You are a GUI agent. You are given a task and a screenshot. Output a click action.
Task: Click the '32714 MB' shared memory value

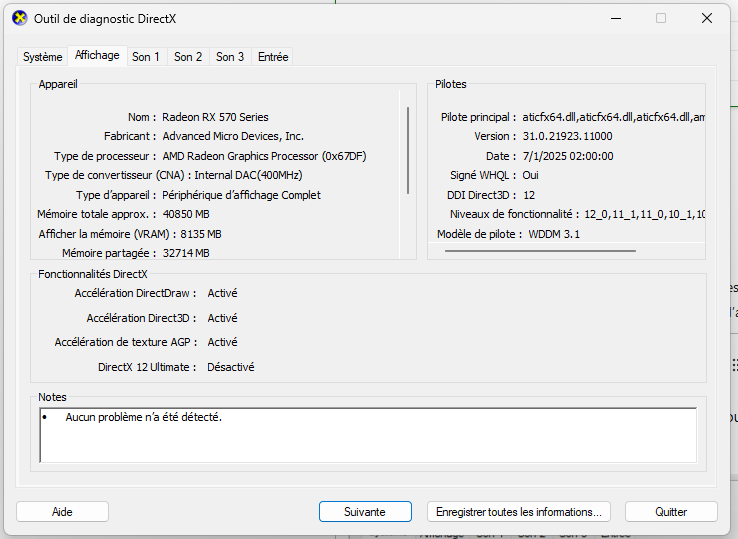[186, 253]
